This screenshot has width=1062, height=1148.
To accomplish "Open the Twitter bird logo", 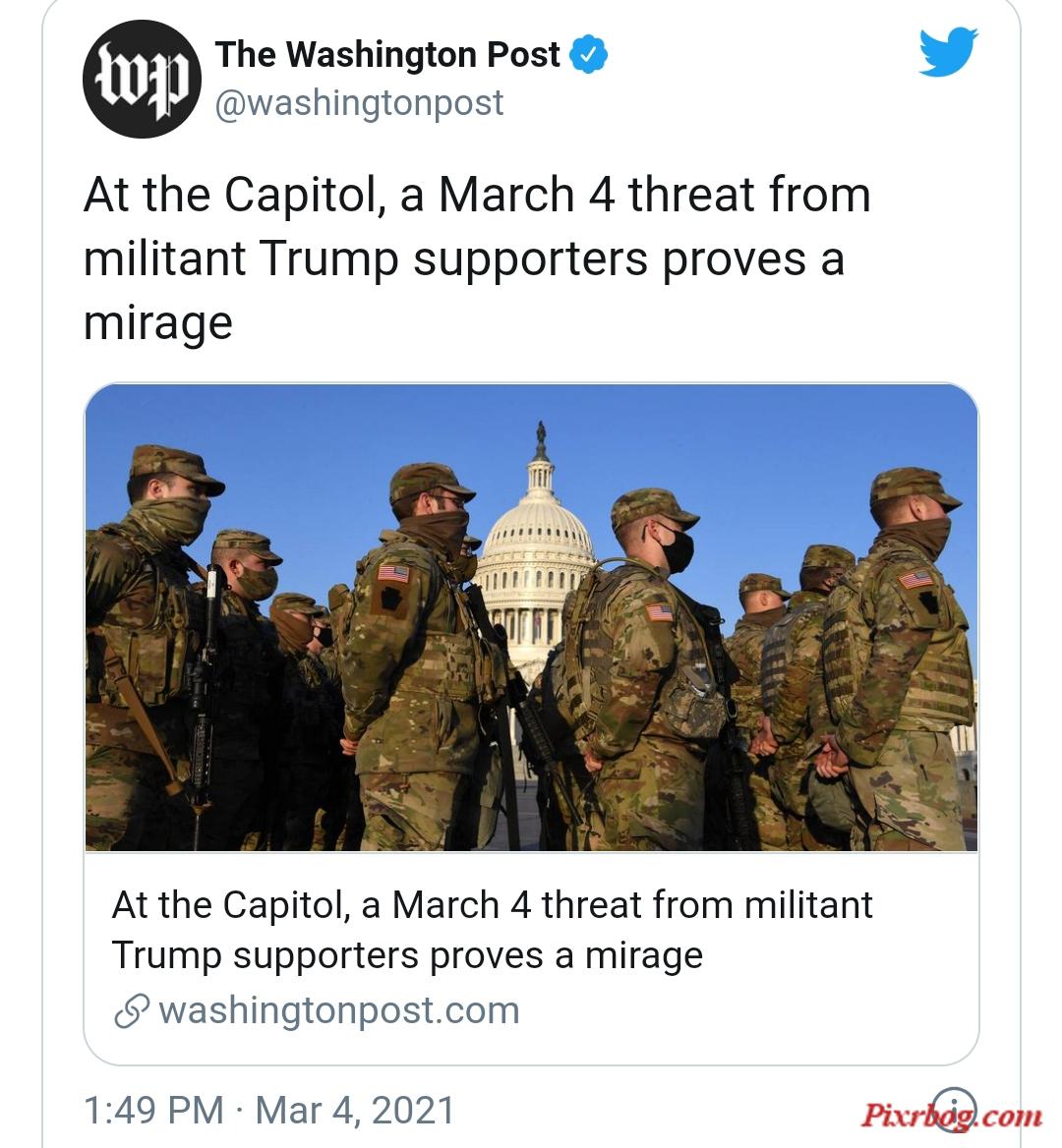I will click(x=949, y=51).
